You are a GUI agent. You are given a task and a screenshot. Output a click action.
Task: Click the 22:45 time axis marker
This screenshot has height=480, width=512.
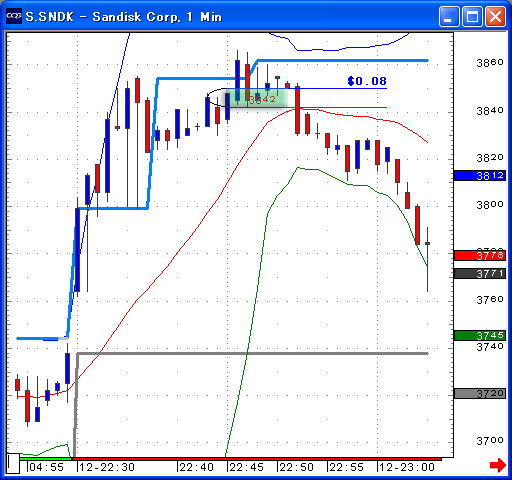[247, 467]
